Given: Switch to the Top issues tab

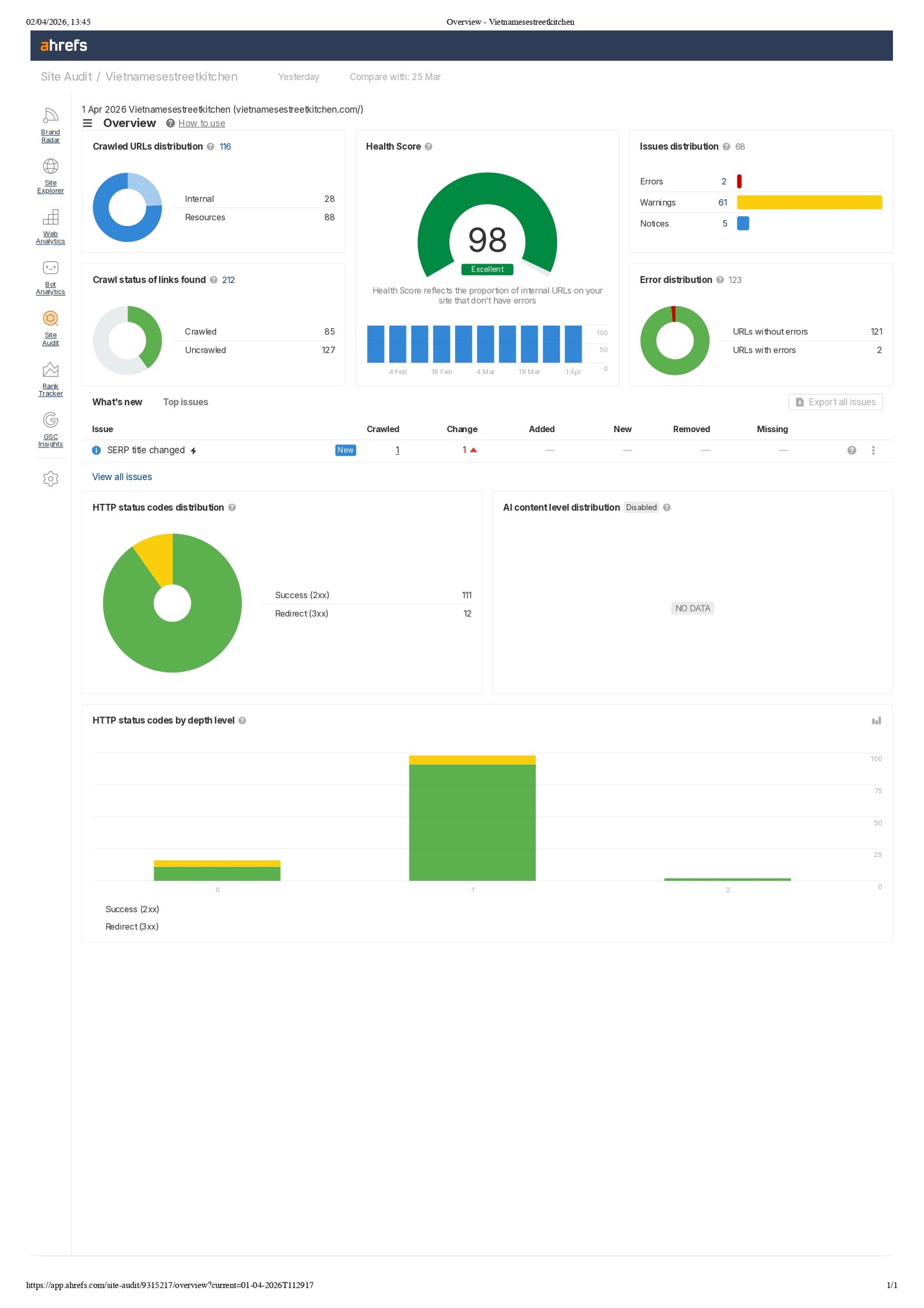Looking at the screenshot, I should 185,402.
